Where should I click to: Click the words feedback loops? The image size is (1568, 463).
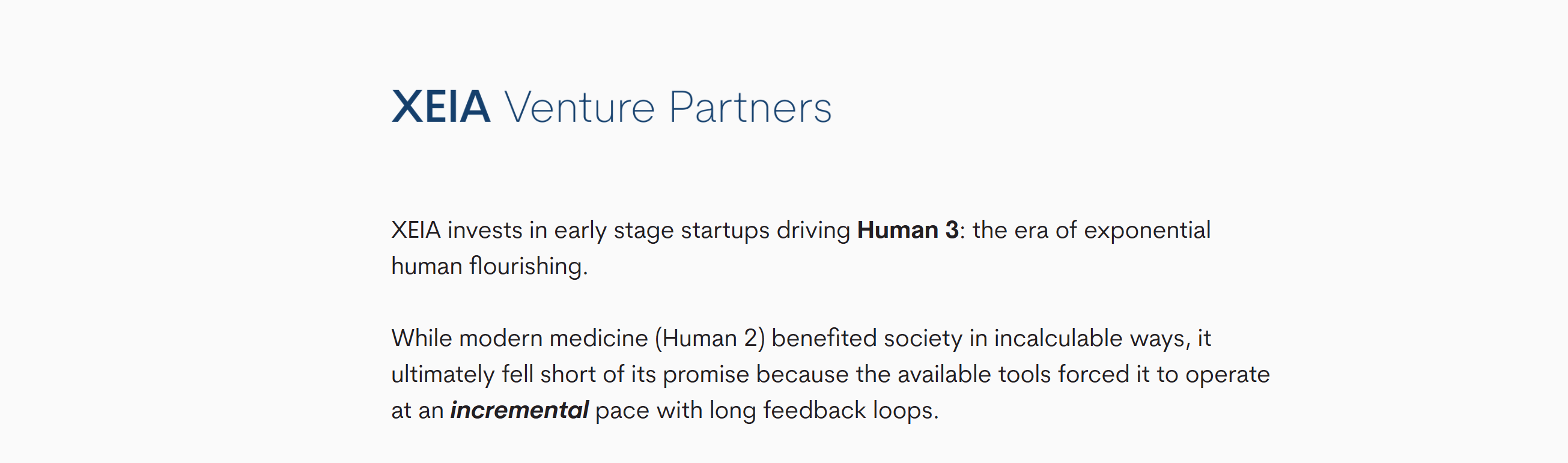(850, 411)
